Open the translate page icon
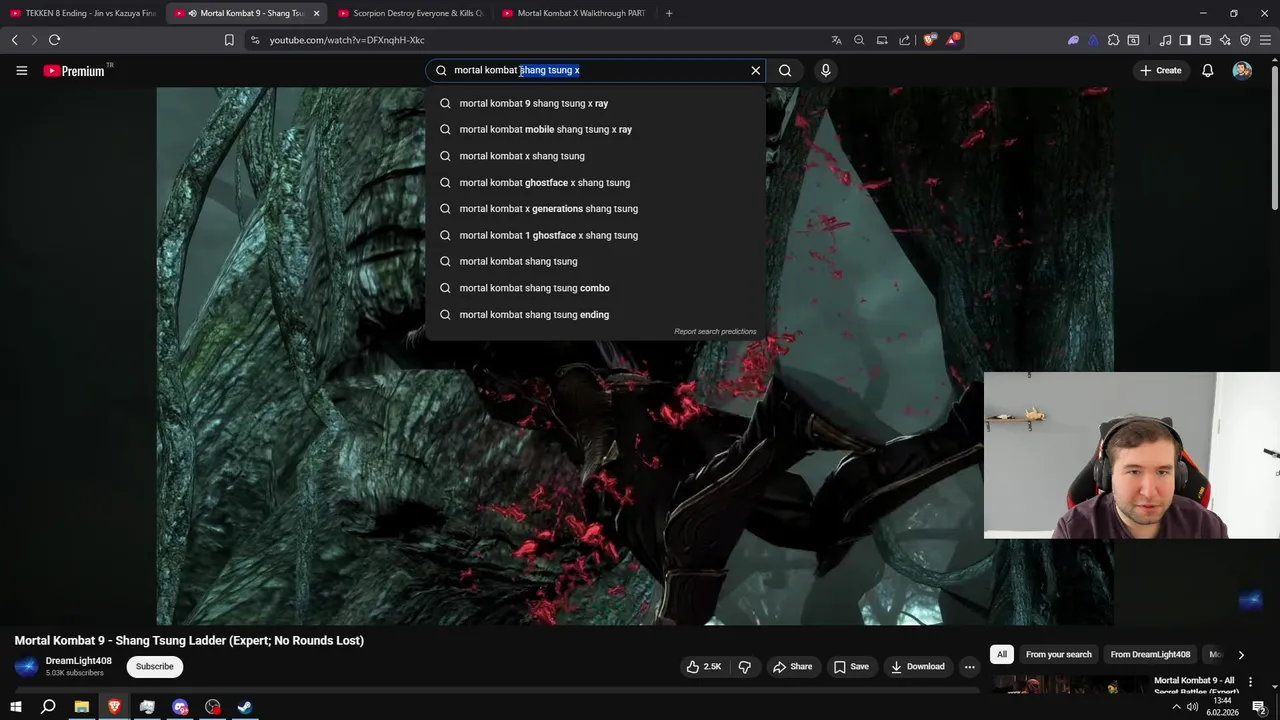This screenshot has width=1280, height=720. pos(836,40)
